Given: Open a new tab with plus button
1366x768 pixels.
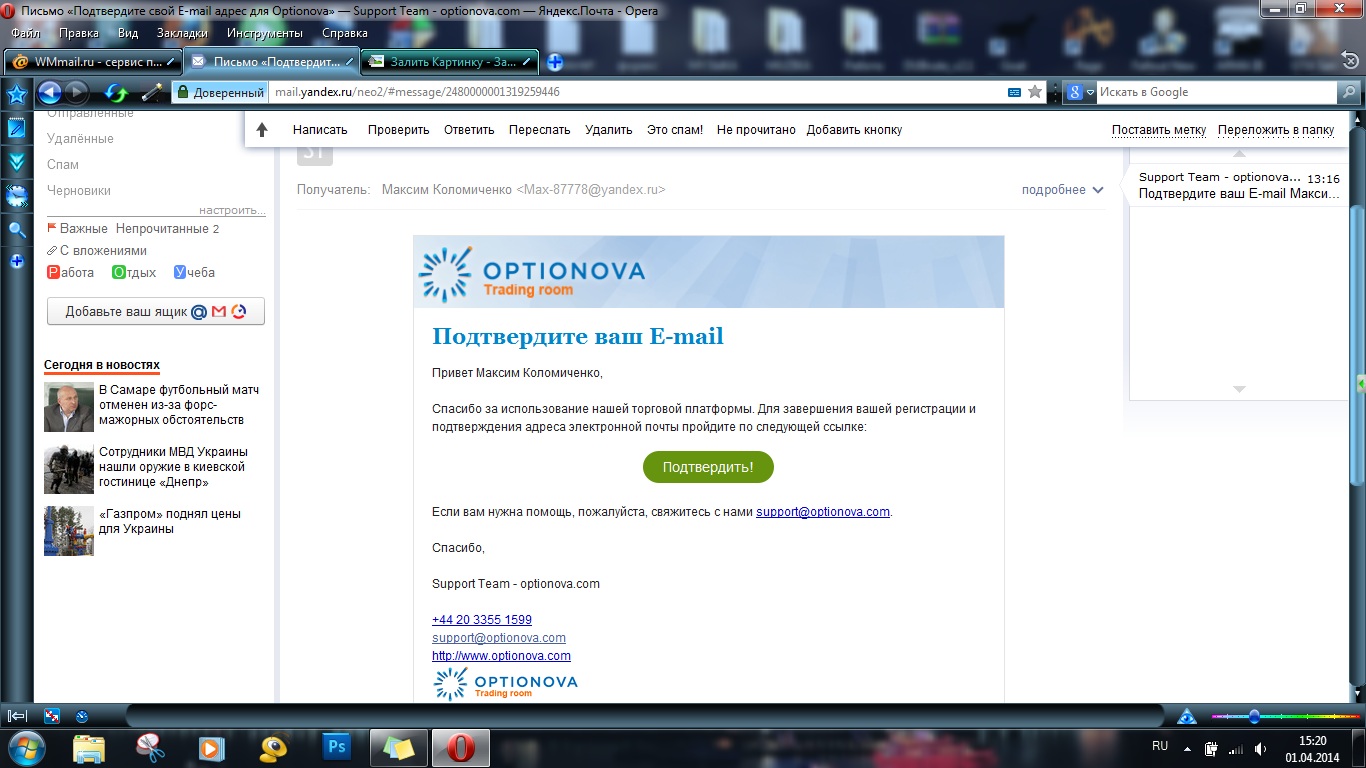Looking at the screenshot, I should point(555,62).
